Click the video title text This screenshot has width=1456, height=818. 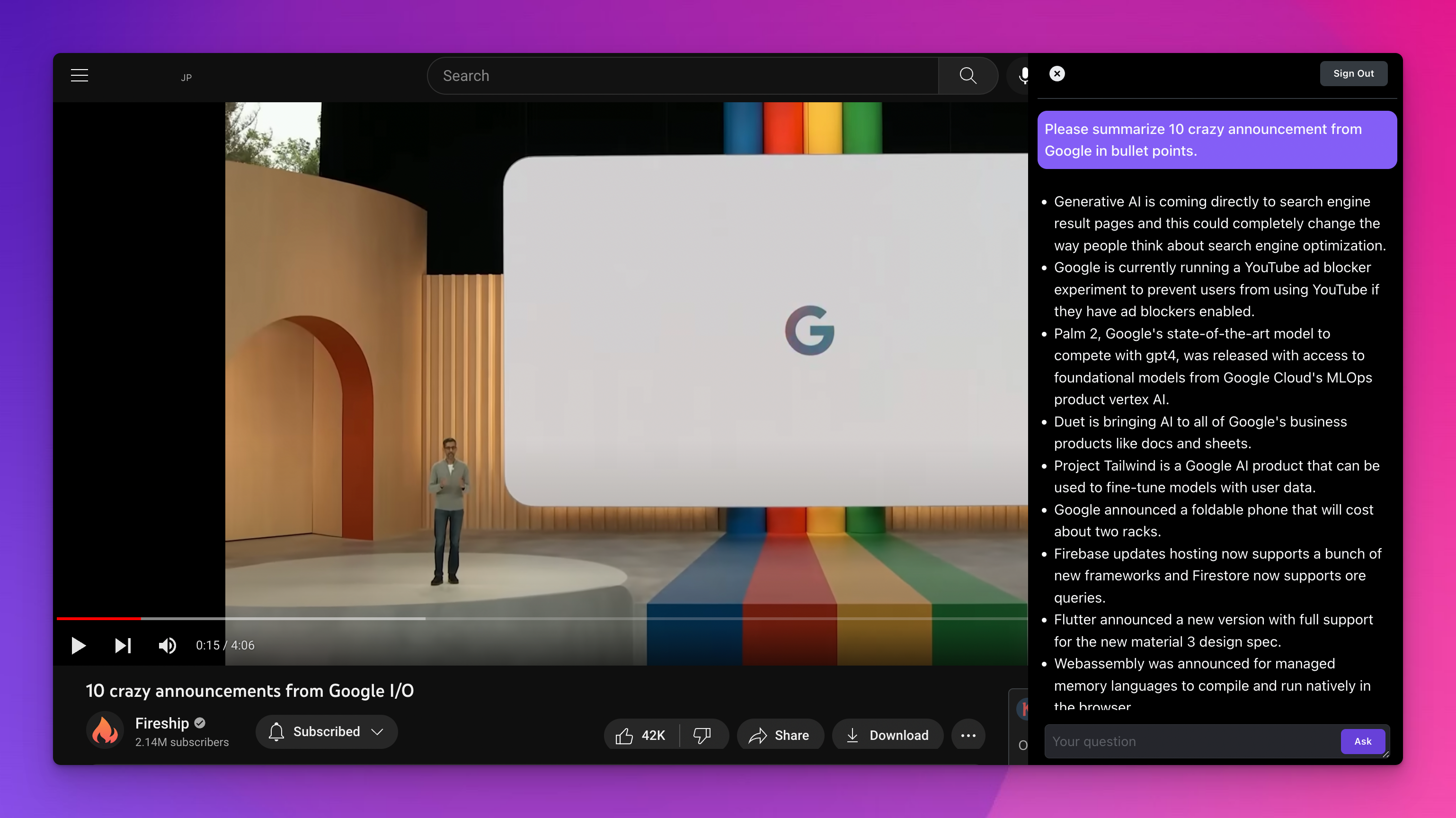[x=250, y=690]
